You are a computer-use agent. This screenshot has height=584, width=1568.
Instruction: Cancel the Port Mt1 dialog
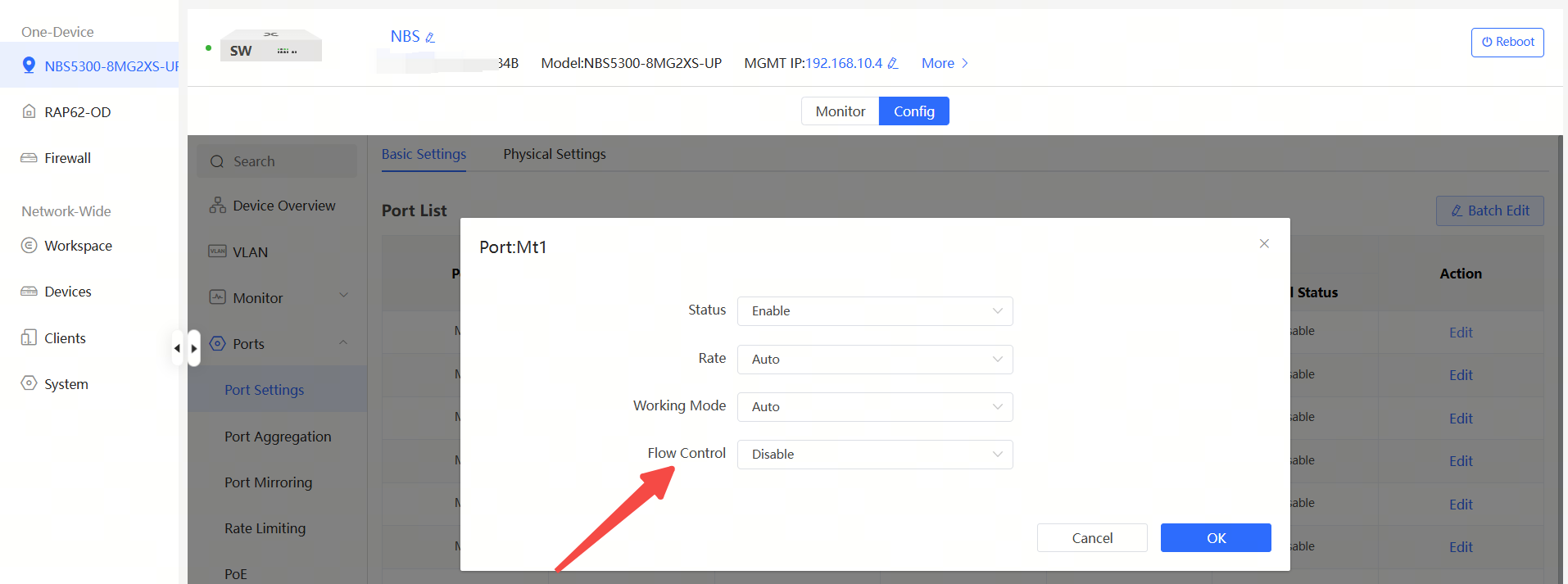[1091, 538]
